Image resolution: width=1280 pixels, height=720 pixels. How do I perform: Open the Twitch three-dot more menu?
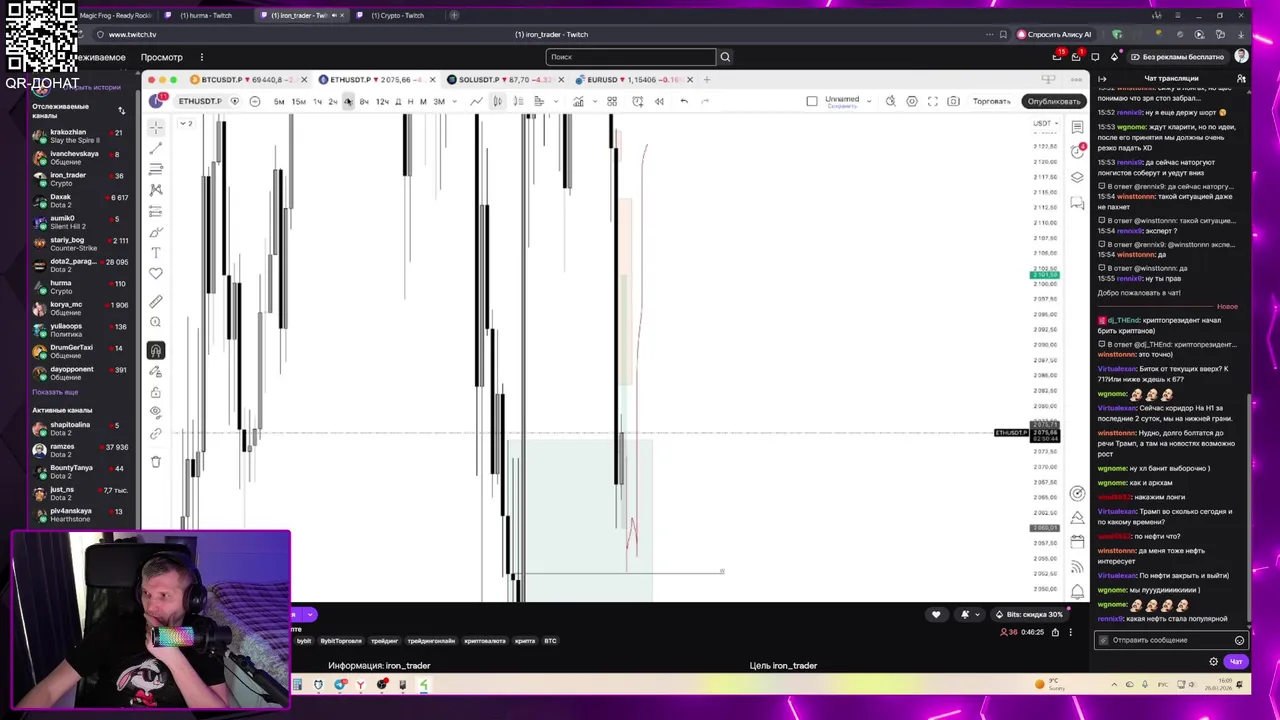201,57
